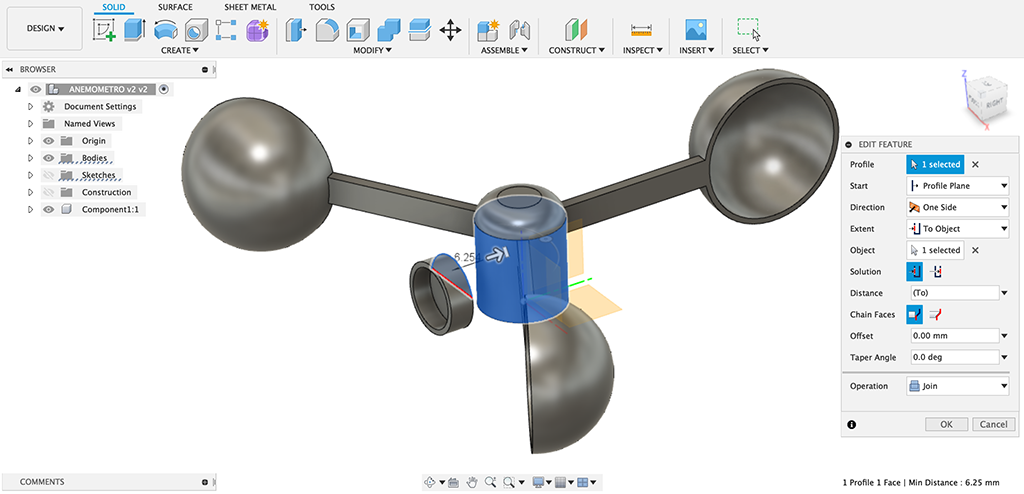Expand the Document Settings tree node
Screen dimensions: 1024x494
(x=30, y=107)
